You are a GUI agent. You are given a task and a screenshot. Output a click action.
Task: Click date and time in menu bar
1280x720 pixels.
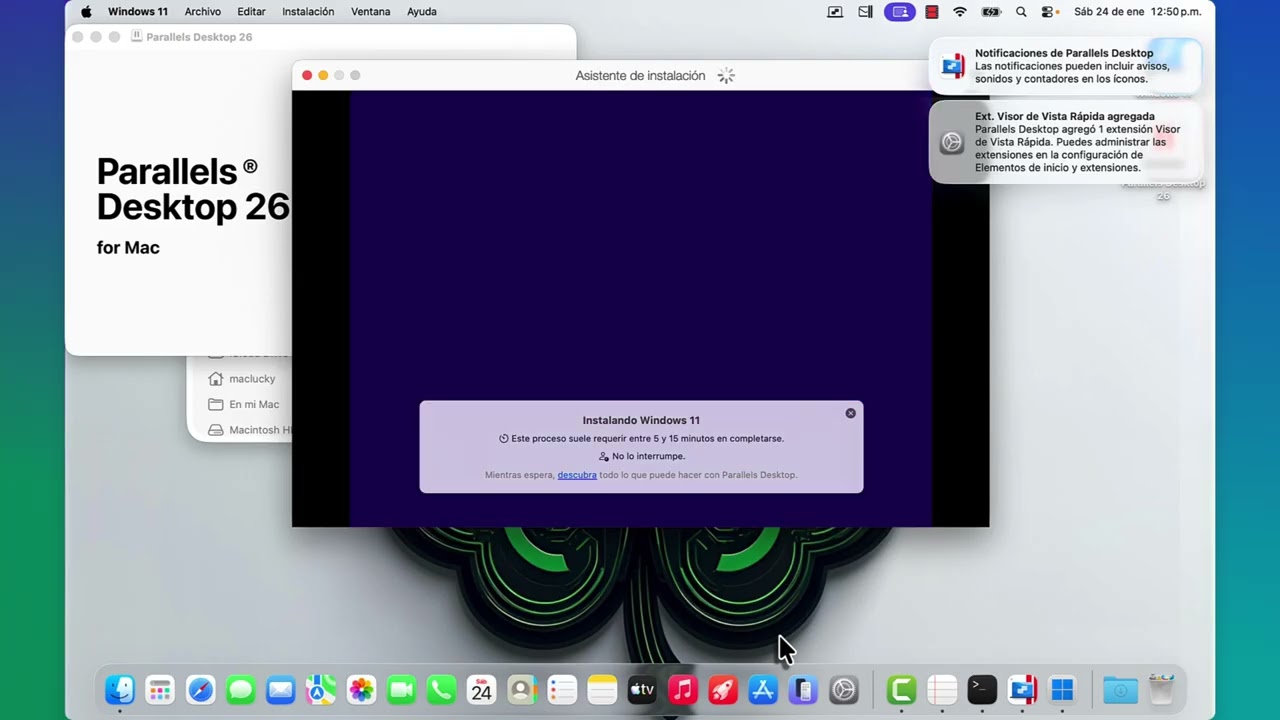click(x=1138, y=12)
